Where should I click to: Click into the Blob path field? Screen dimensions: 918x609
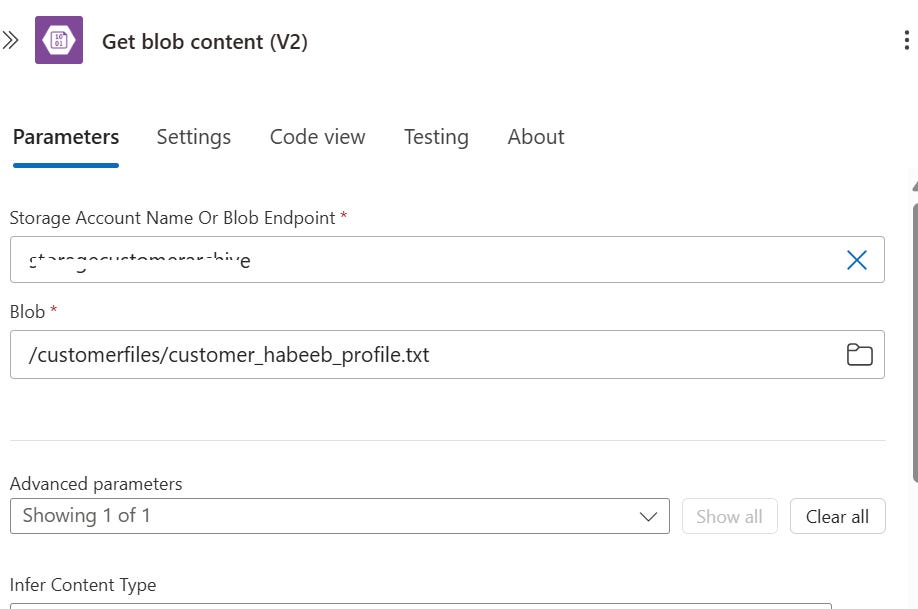(420, 355)
